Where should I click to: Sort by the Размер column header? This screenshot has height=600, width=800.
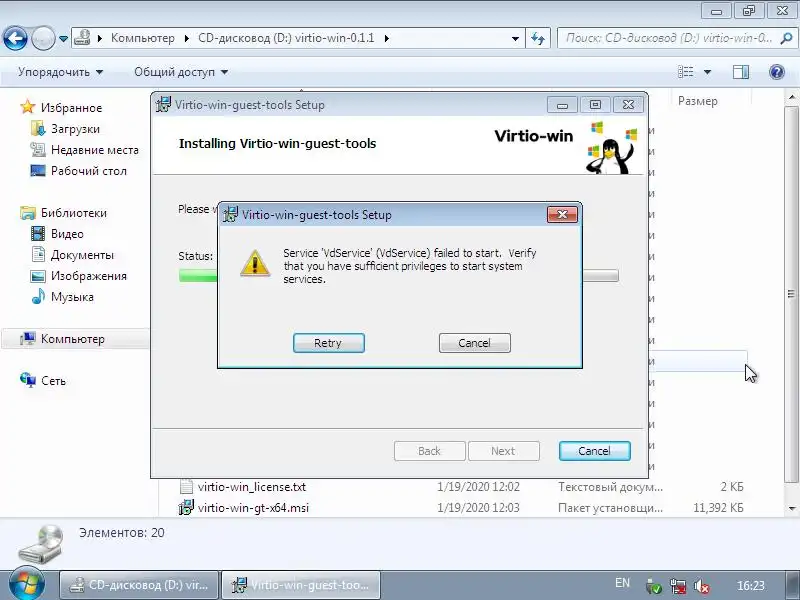click(697, 101)
